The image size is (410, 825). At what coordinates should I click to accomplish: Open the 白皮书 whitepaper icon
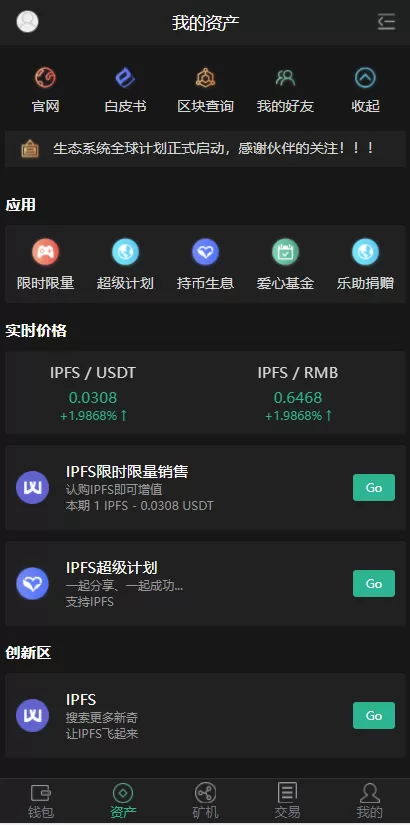(125, 78)
